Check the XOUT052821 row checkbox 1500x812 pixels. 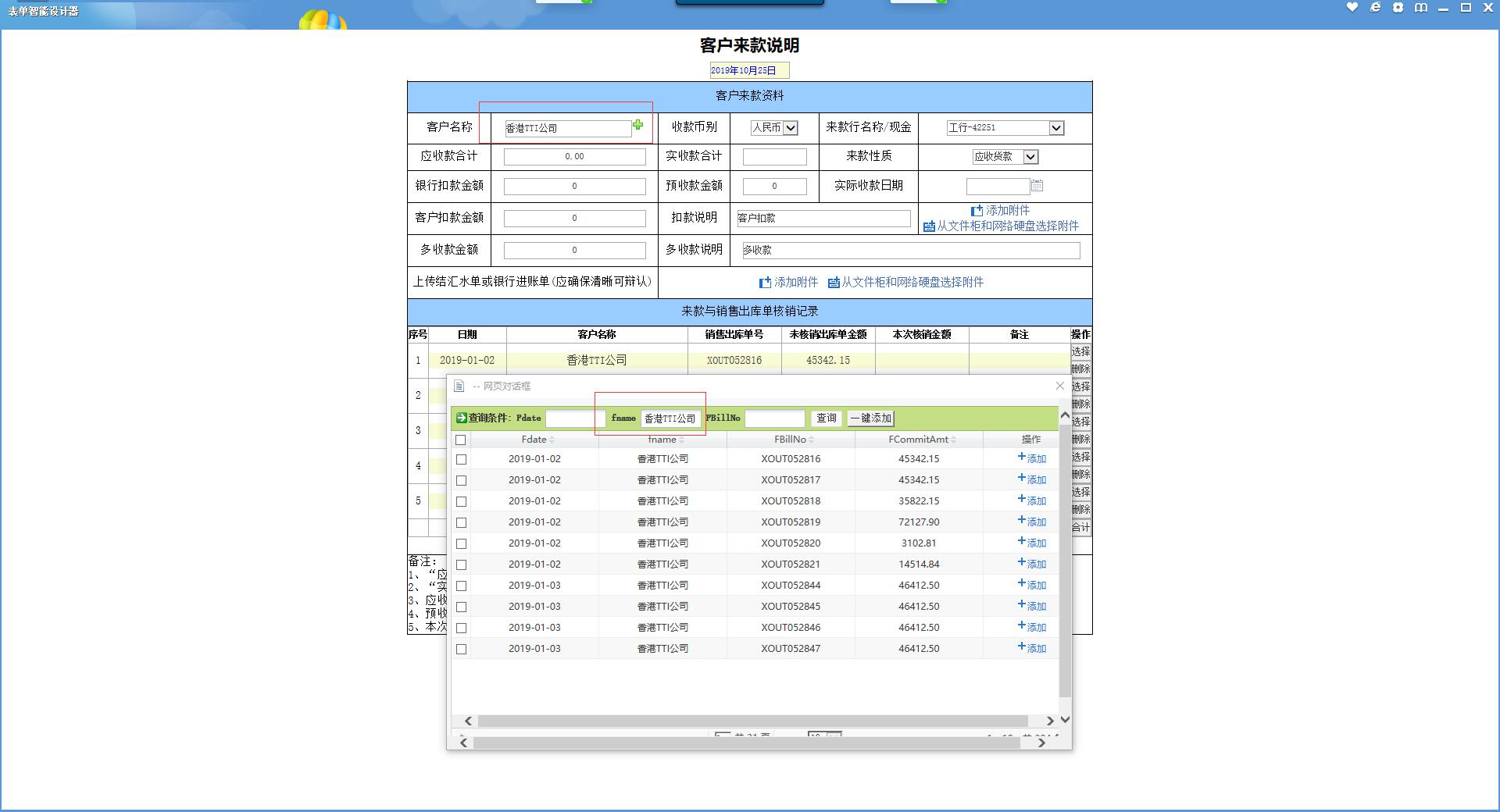coord(461,564)
